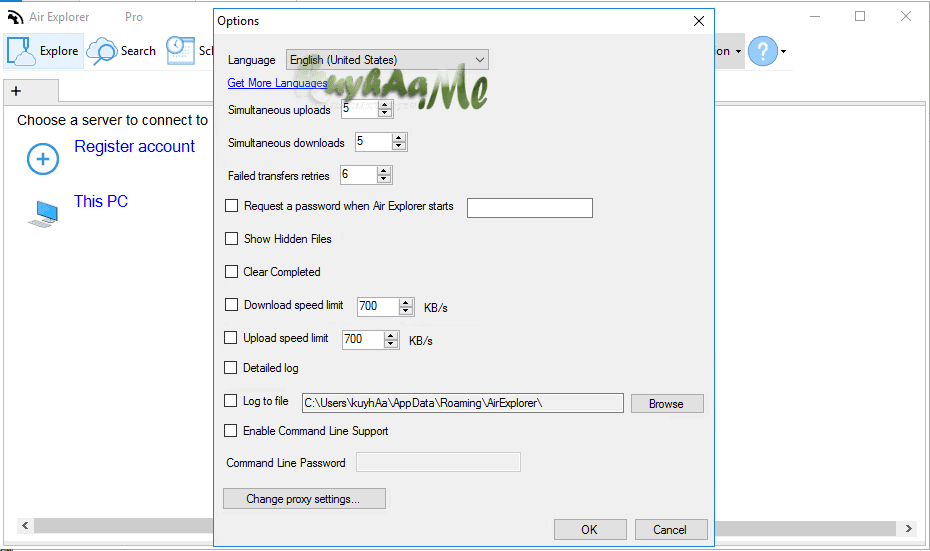Viewport: 930px width, 551px height.
Task: Click left arrow of horizontal scrollbar
Action: pos(25,526)
